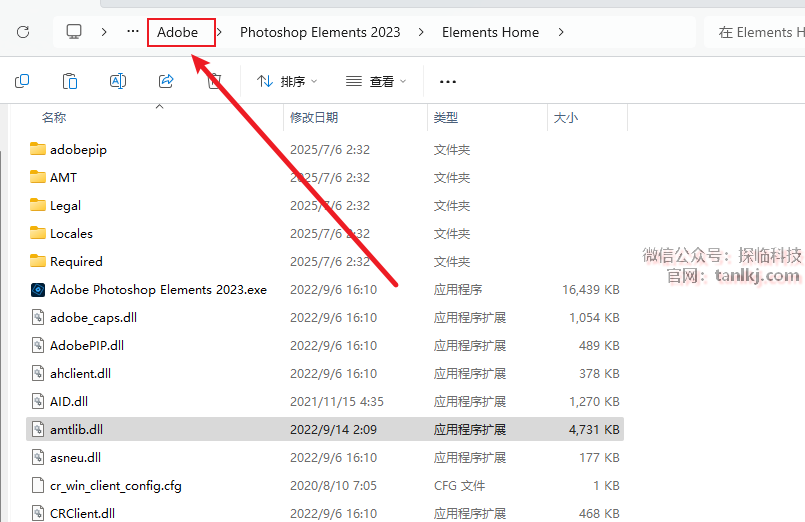This screenshot has height=522, width=805.
Task: Sort by the 类型 column header
Action: 446,118
